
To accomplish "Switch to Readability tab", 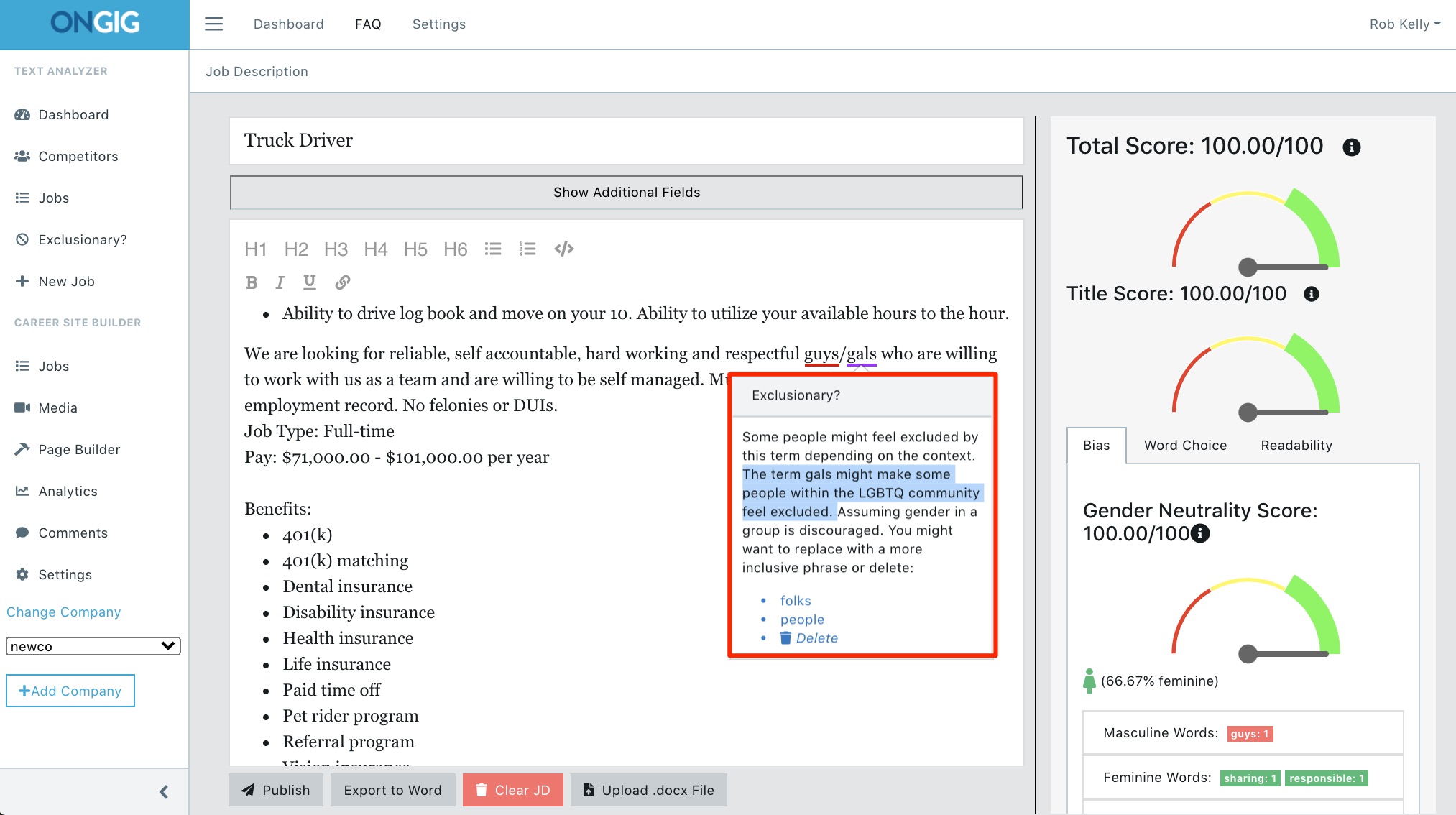I will click(1296, 445).
